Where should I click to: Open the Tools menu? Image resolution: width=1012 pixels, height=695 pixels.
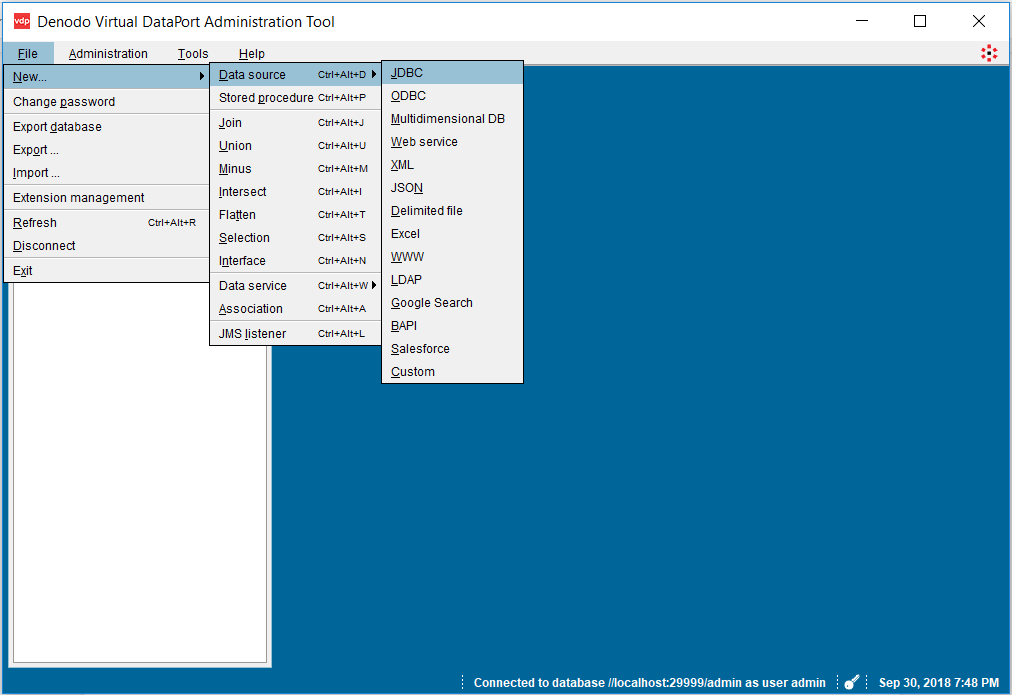[193, 54]
